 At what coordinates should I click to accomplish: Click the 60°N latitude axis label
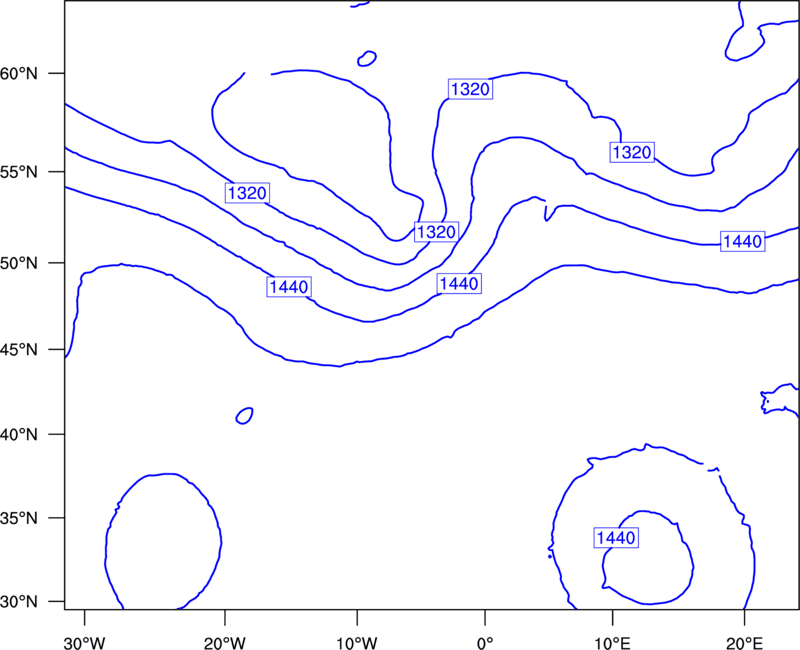pyautogui.click(x=18, y=74)
